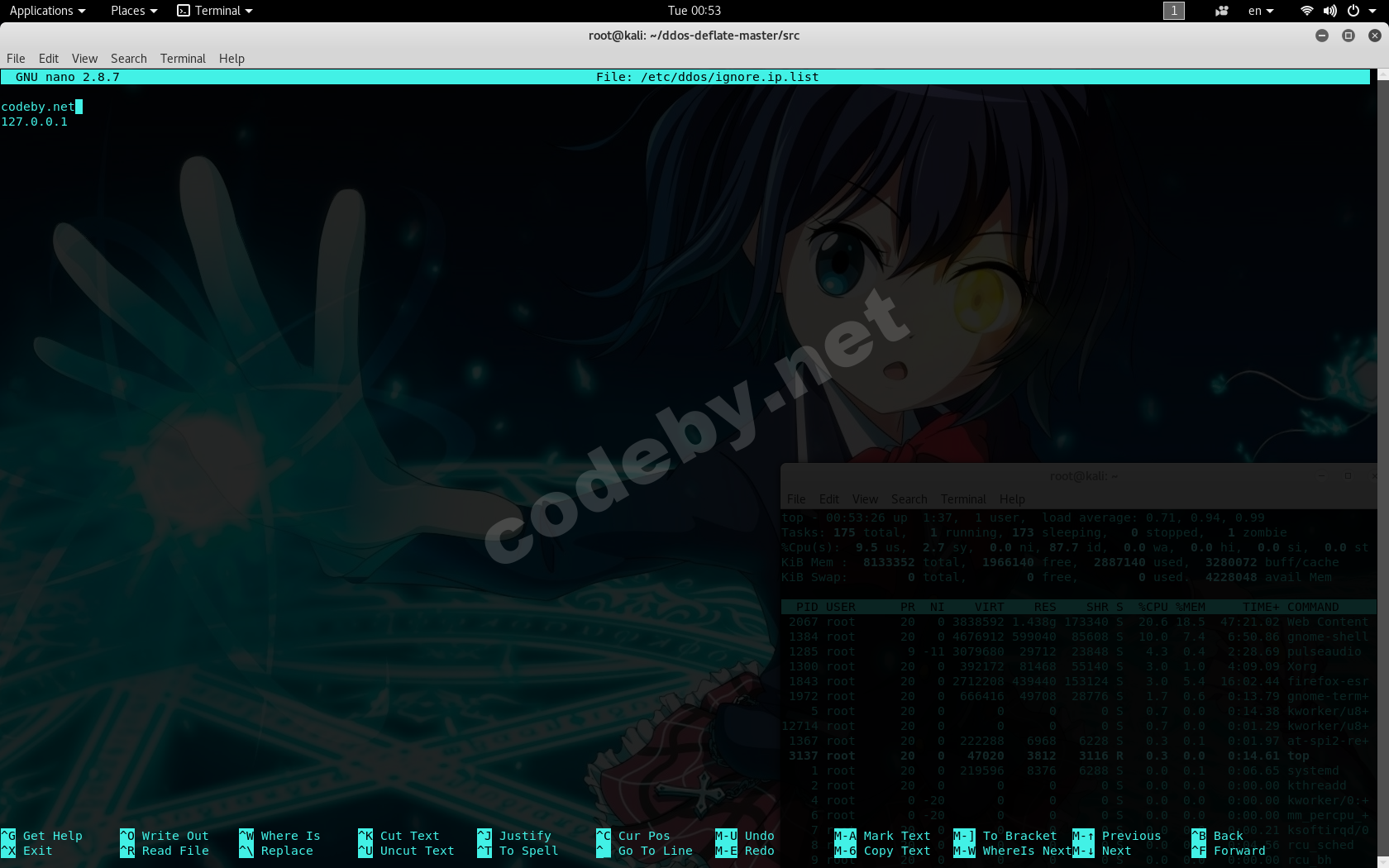Click the pulseaudio process row in background top
Image resolution: width=1389 pixels, height=868 pixels.
point(1078,652)
